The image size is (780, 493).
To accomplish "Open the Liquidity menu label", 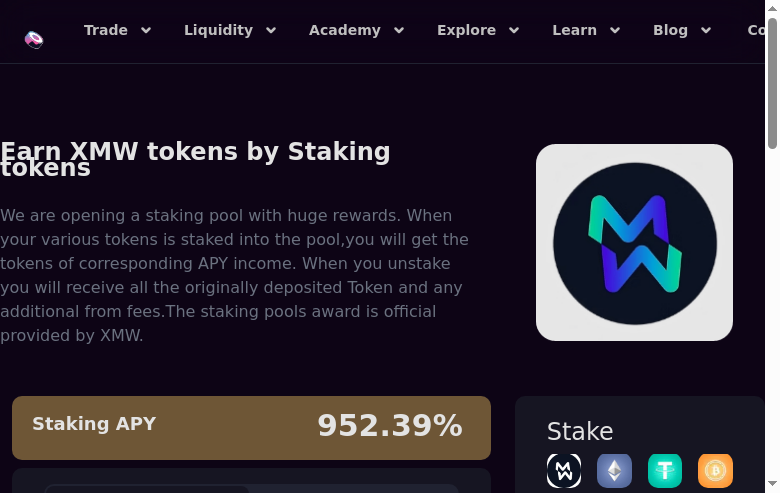I will tap(218, 30).
